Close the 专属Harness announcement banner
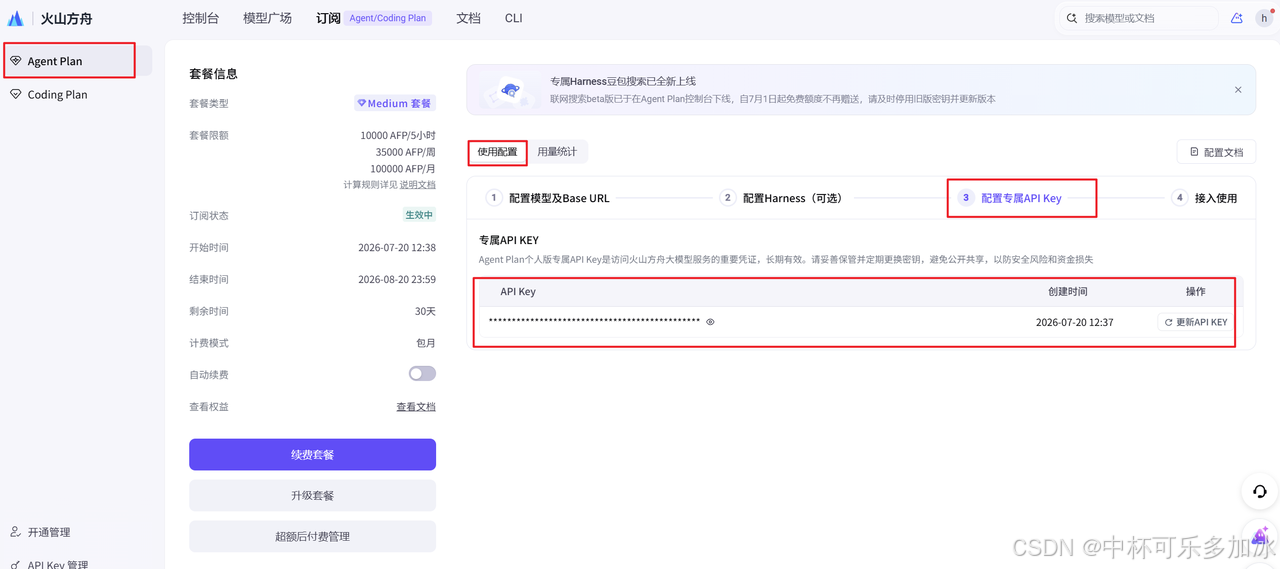This screenshot has height=569, width=1280. tap(1238, 90)
